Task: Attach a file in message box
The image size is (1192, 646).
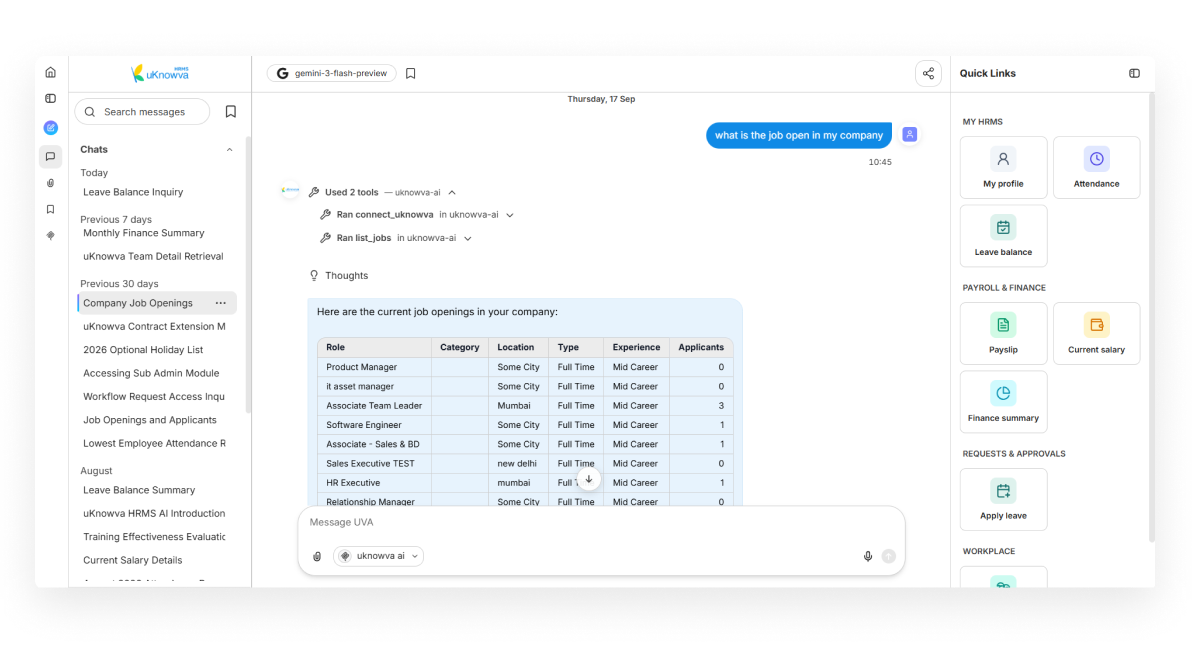Action: click(x=317, y=556)
